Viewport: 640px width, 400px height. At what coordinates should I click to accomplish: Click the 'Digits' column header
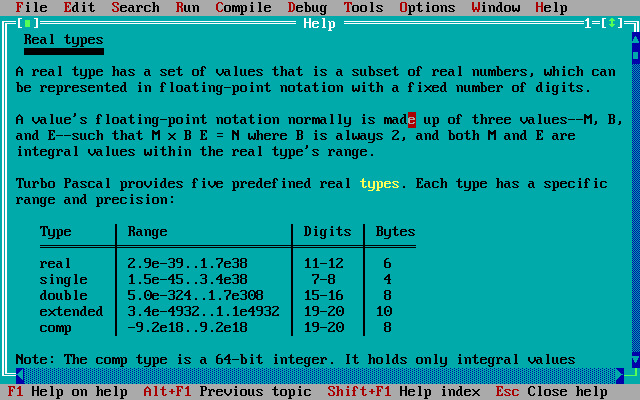[x=327, y=232]
